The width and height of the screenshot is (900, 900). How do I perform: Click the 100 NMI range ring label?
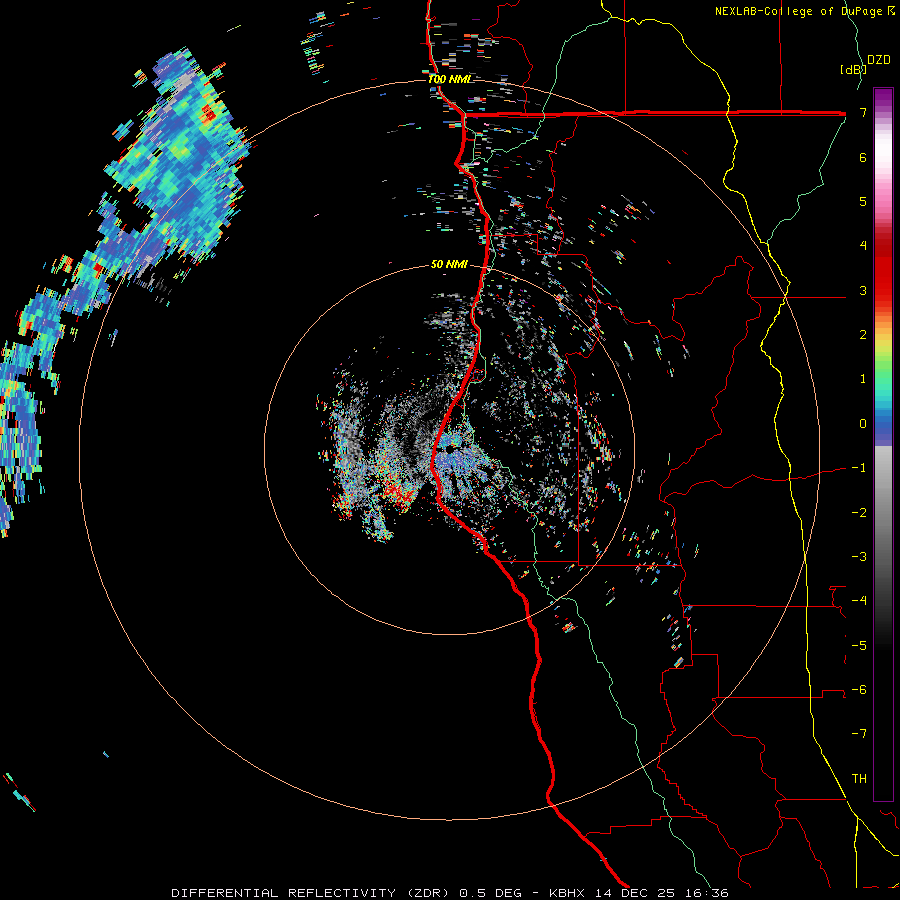coord(449,79)
